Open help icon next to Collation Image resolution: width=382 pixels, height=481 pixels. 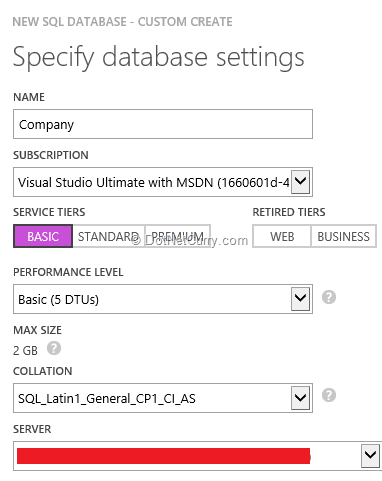click(x=329, y=395)
